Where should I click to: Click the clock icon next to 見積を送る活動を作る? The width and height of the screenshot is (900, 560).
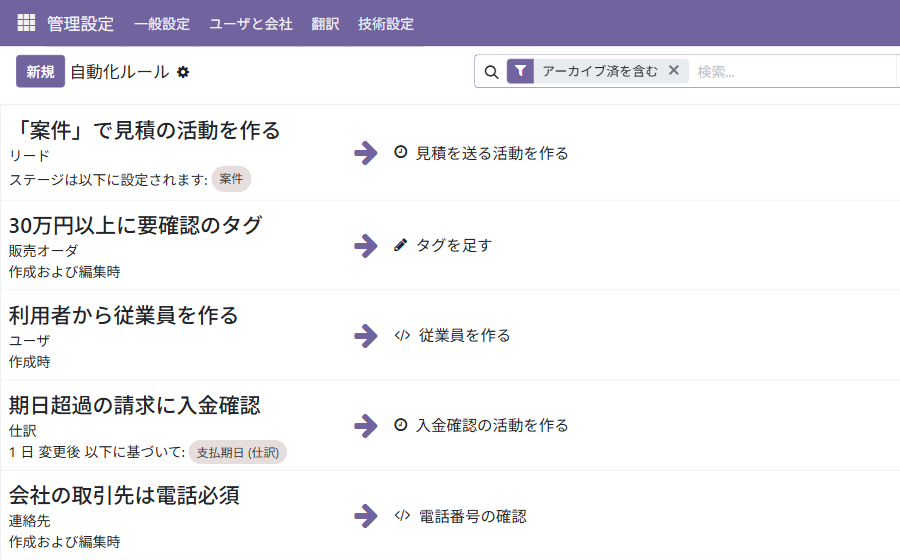click(x=401, y=152)
